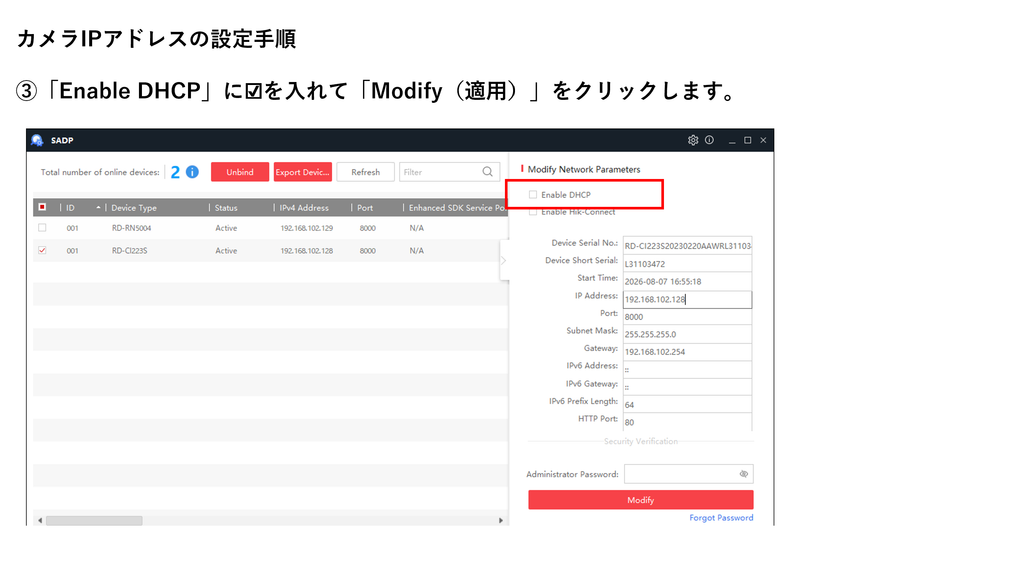Sort by Enhanced SDK Service Port column
Viewport: 1024px width, 572px height.
[456, 208]
